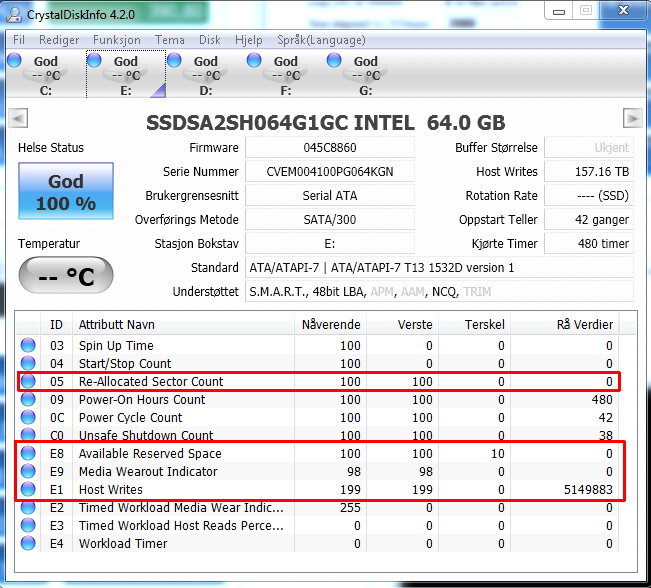
Task: Open the Hjelp menu
Action: (x=249, y=40)
